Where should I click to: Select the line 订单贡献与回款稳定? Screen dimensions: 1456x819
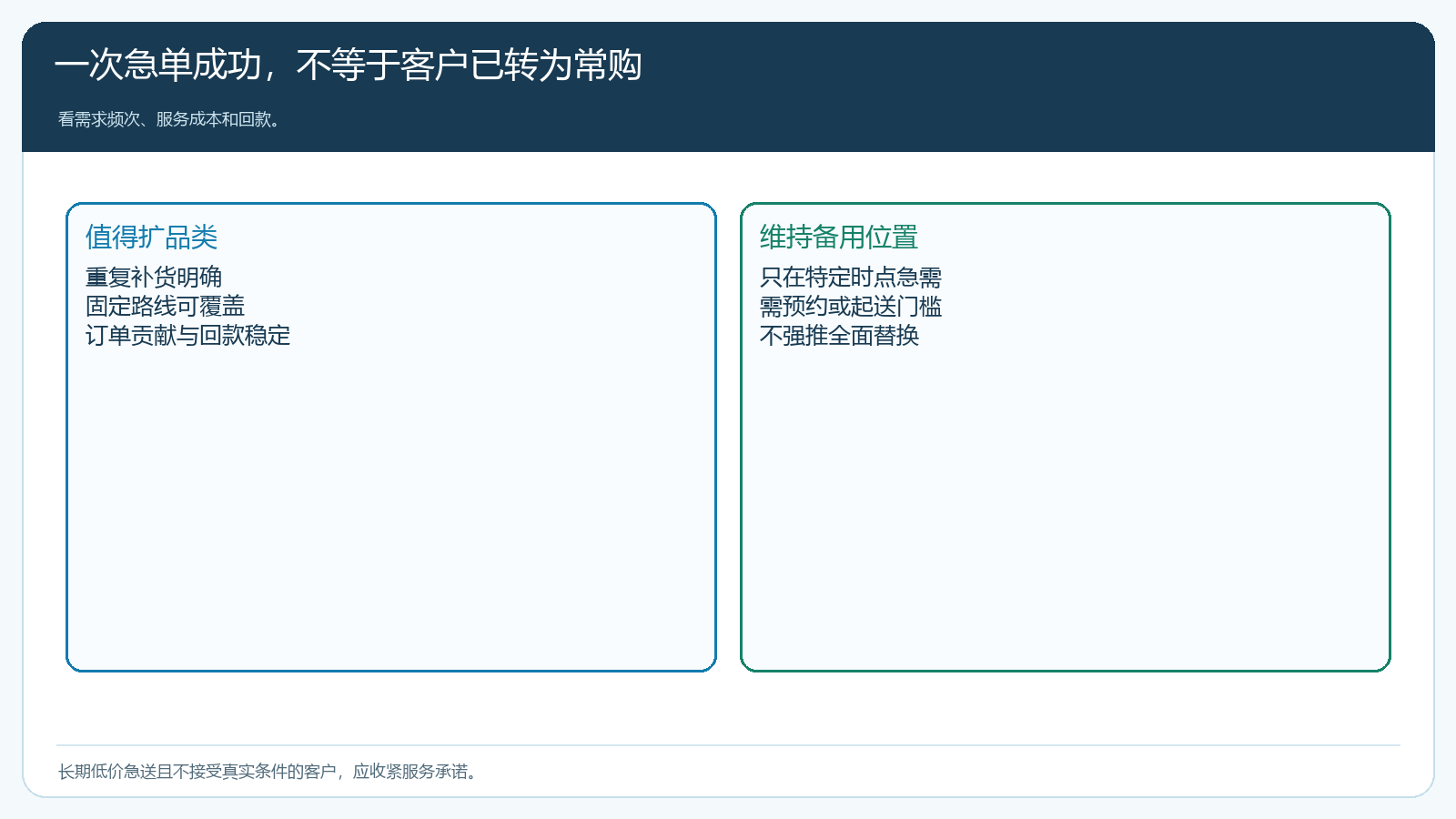[x=188, y=335]
